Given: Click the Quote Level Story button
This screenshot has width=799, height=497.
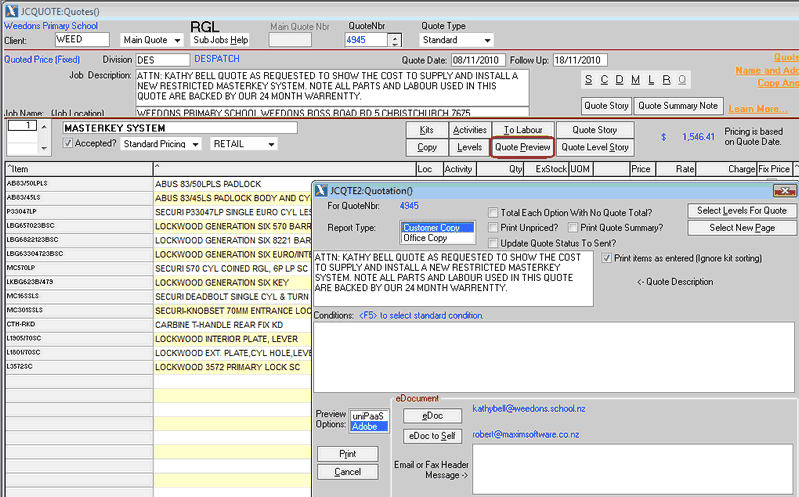Looking at the screenshot, I should pyautogui.click(x=595, y=147).
